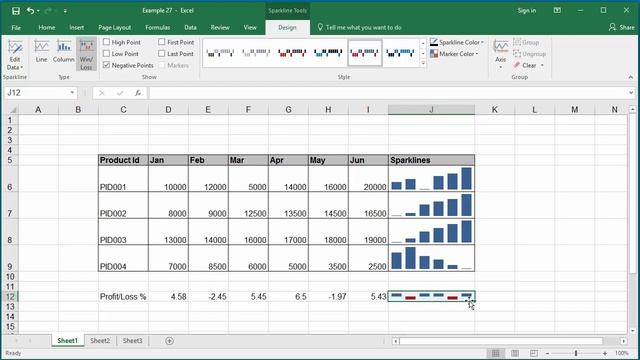Expand the Clear dropdown arrow
Viewport: 640px width, 360px height.
coord(542,65)
